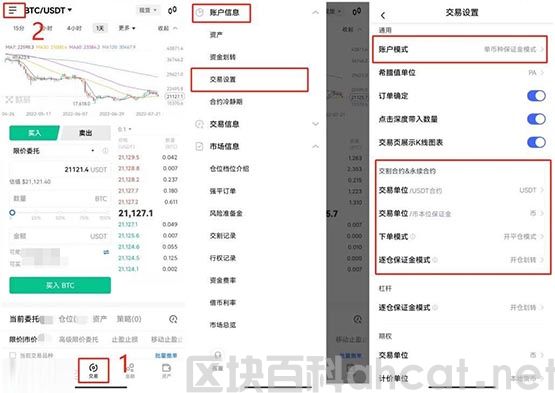
Task: Expand the 交易信息 section chevron
Action: point(315,124)
